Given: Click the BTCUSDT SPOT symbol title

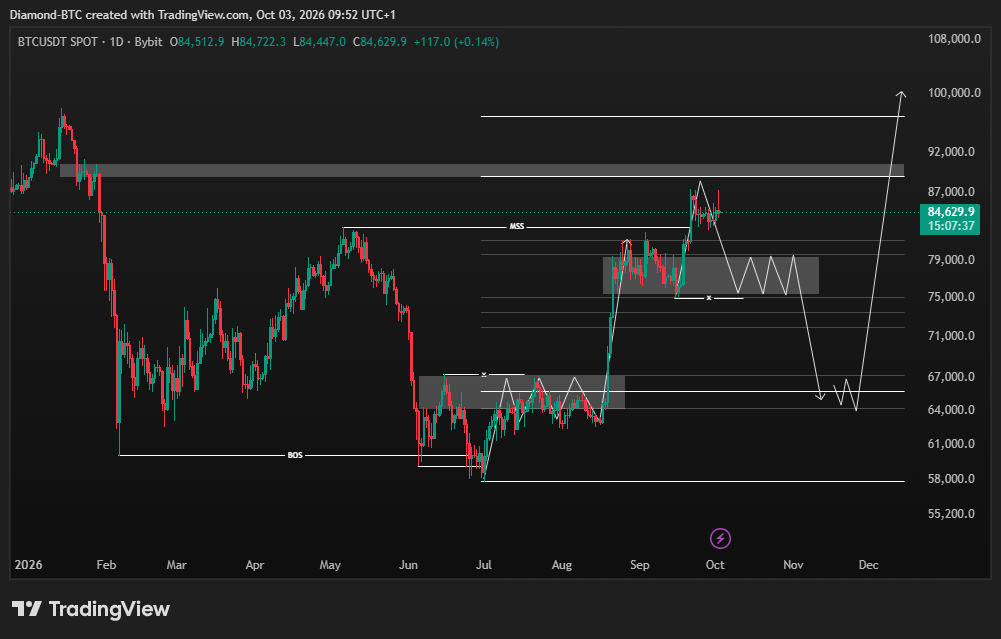Looking at the screenshot, I should pyautogui.click(x=58, y=42).
